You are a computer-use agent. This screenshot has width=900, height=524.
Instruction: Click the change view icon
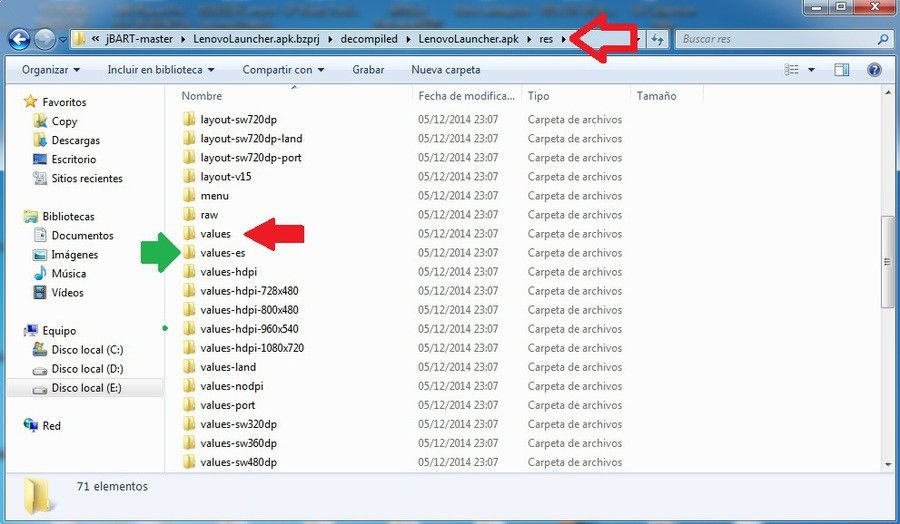point(792,69)
